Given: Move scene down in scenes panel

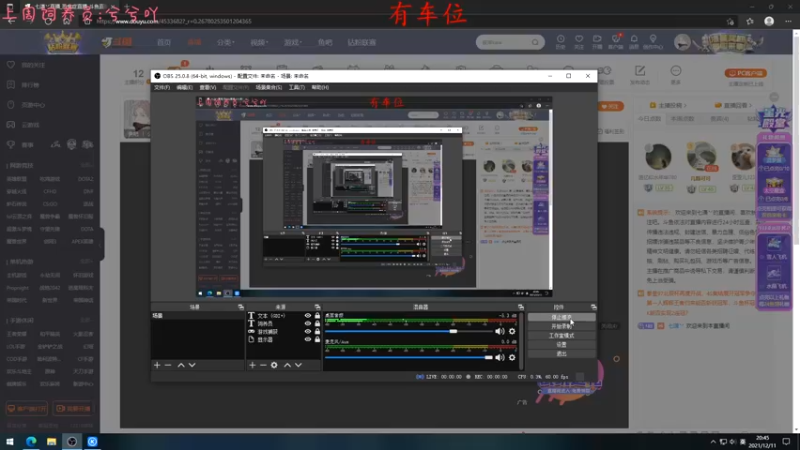Looking at the screenshot, I should coord(192,365).
